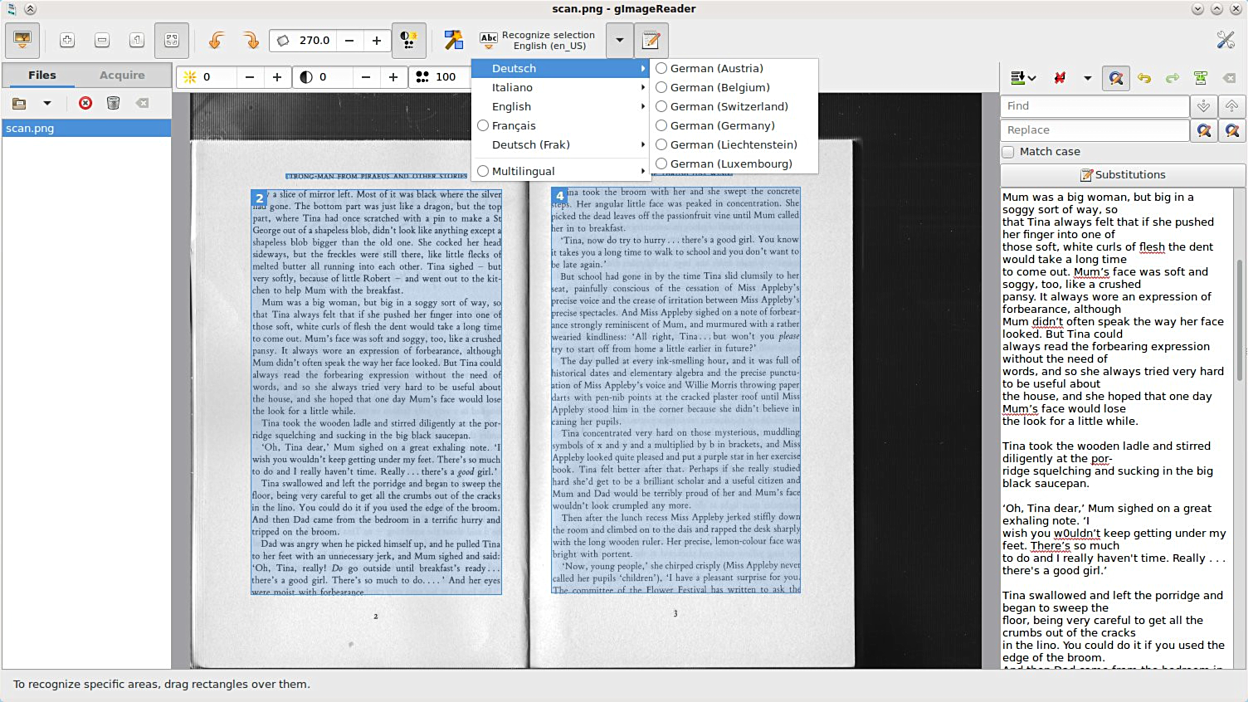Open the recognition language dropdown arrow

pyautogui.click(x=619, y=41)
